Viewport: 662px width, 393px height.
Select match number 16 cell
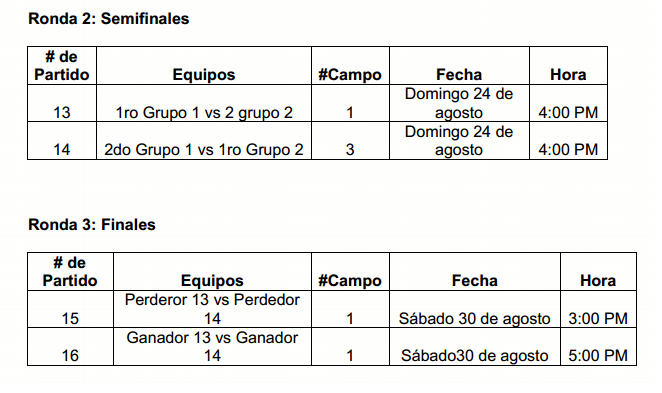coord(70,347)
